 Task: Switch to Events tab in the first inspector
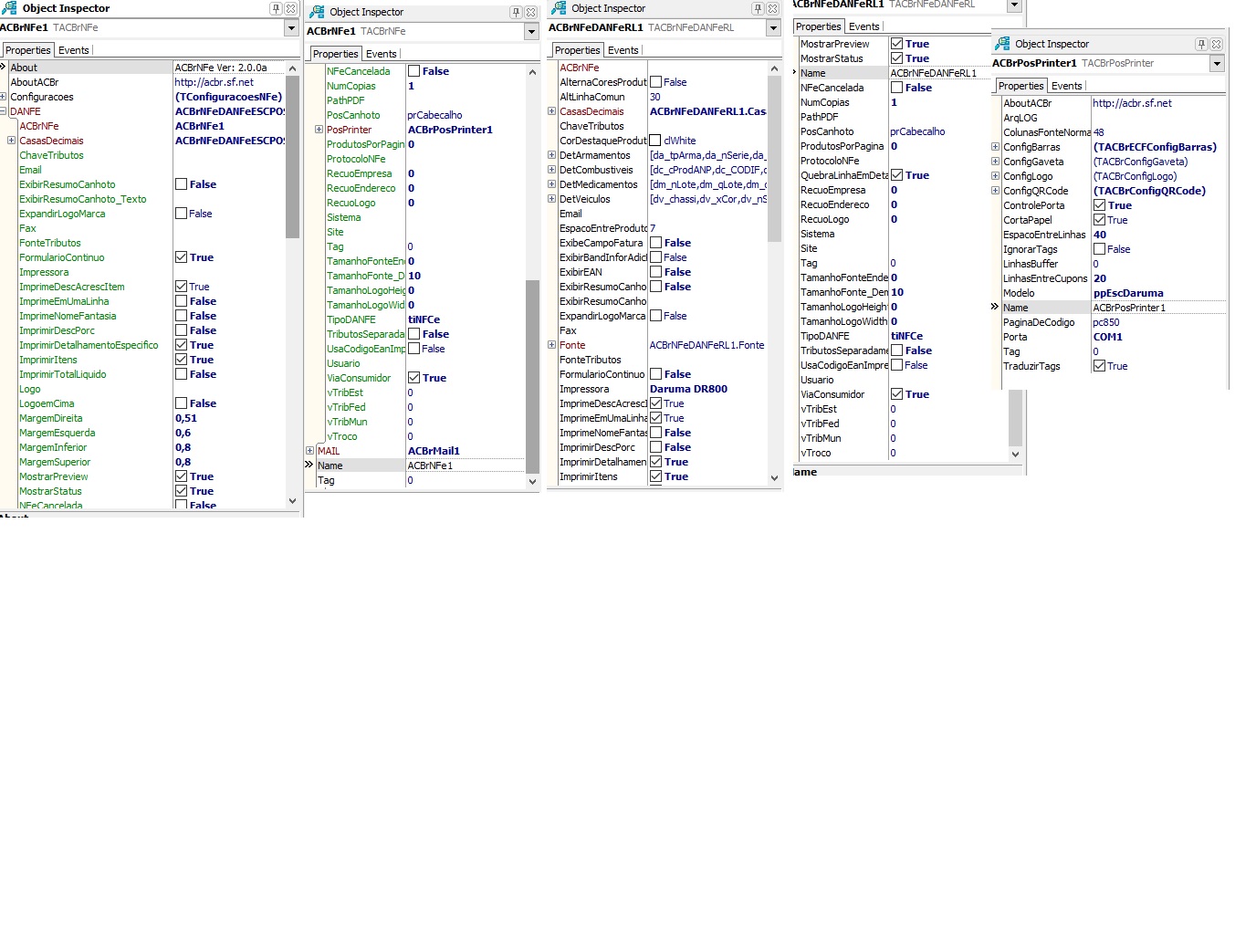[x=74, y=50]
